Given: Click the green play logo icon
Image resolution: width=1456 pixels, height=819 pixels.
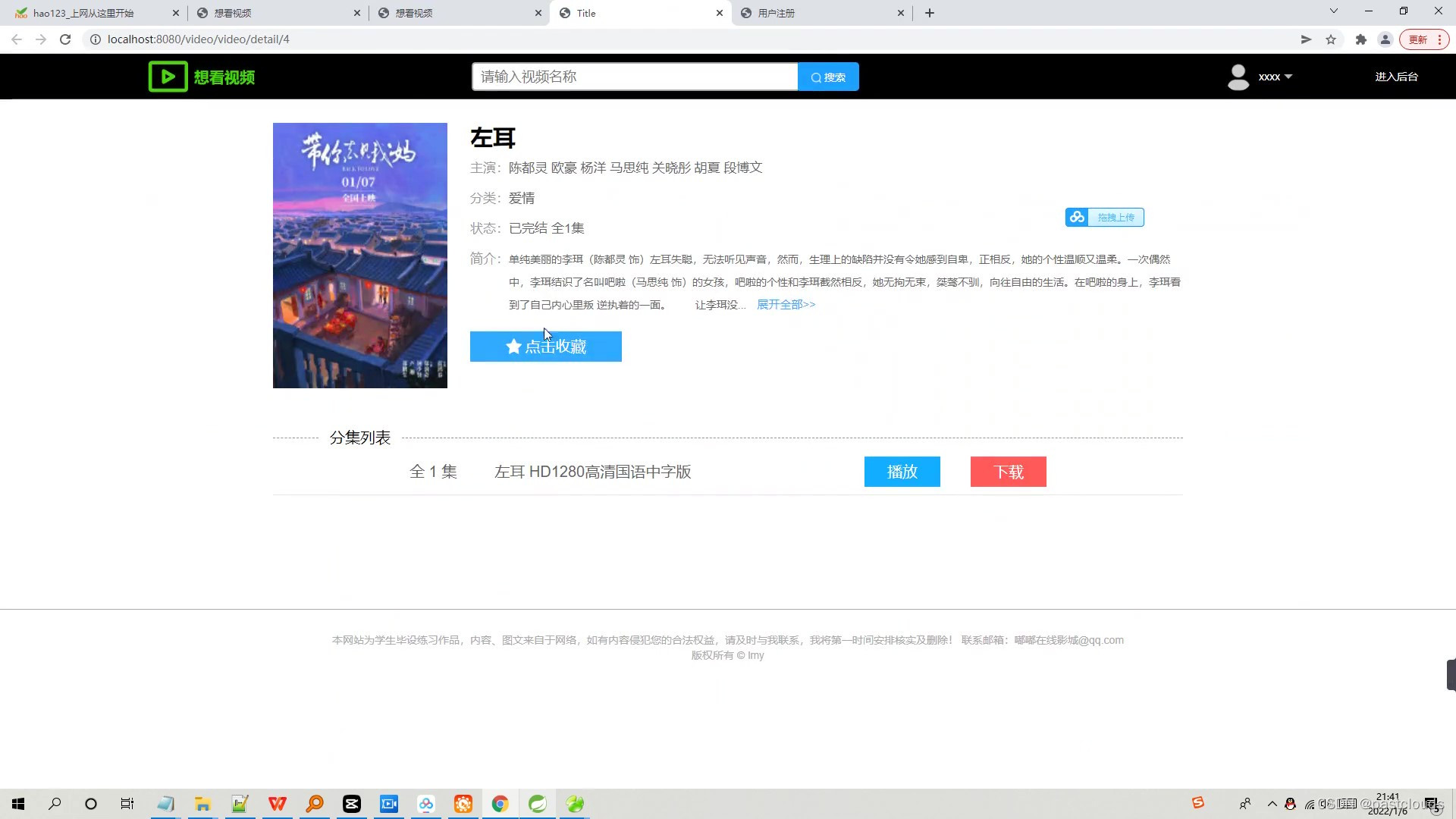Looking at the screenshot, I should (x=168, y=77).
